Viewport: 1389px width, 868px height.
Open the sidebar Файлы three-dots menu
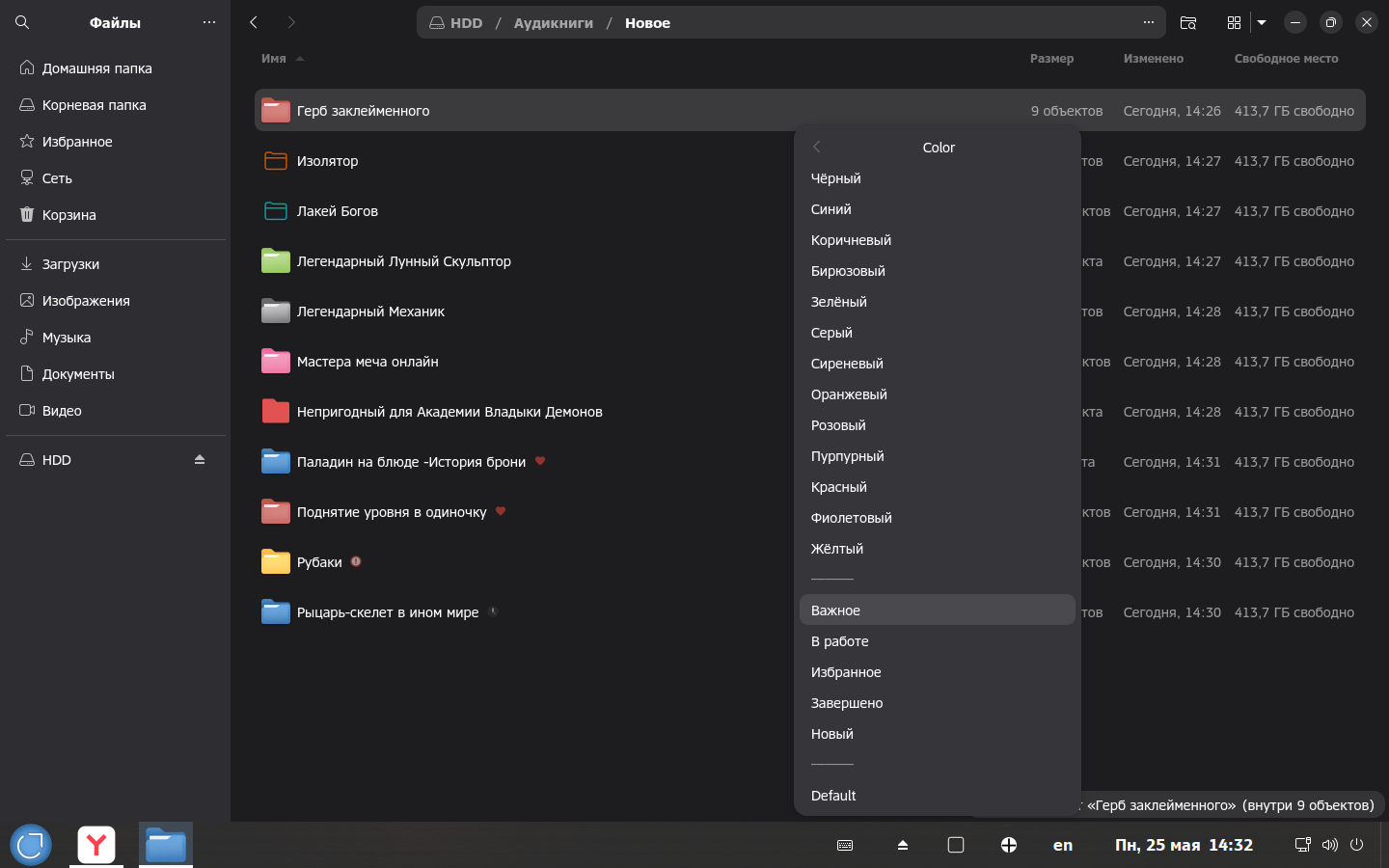pyautogui.click(x=209, y=22)
